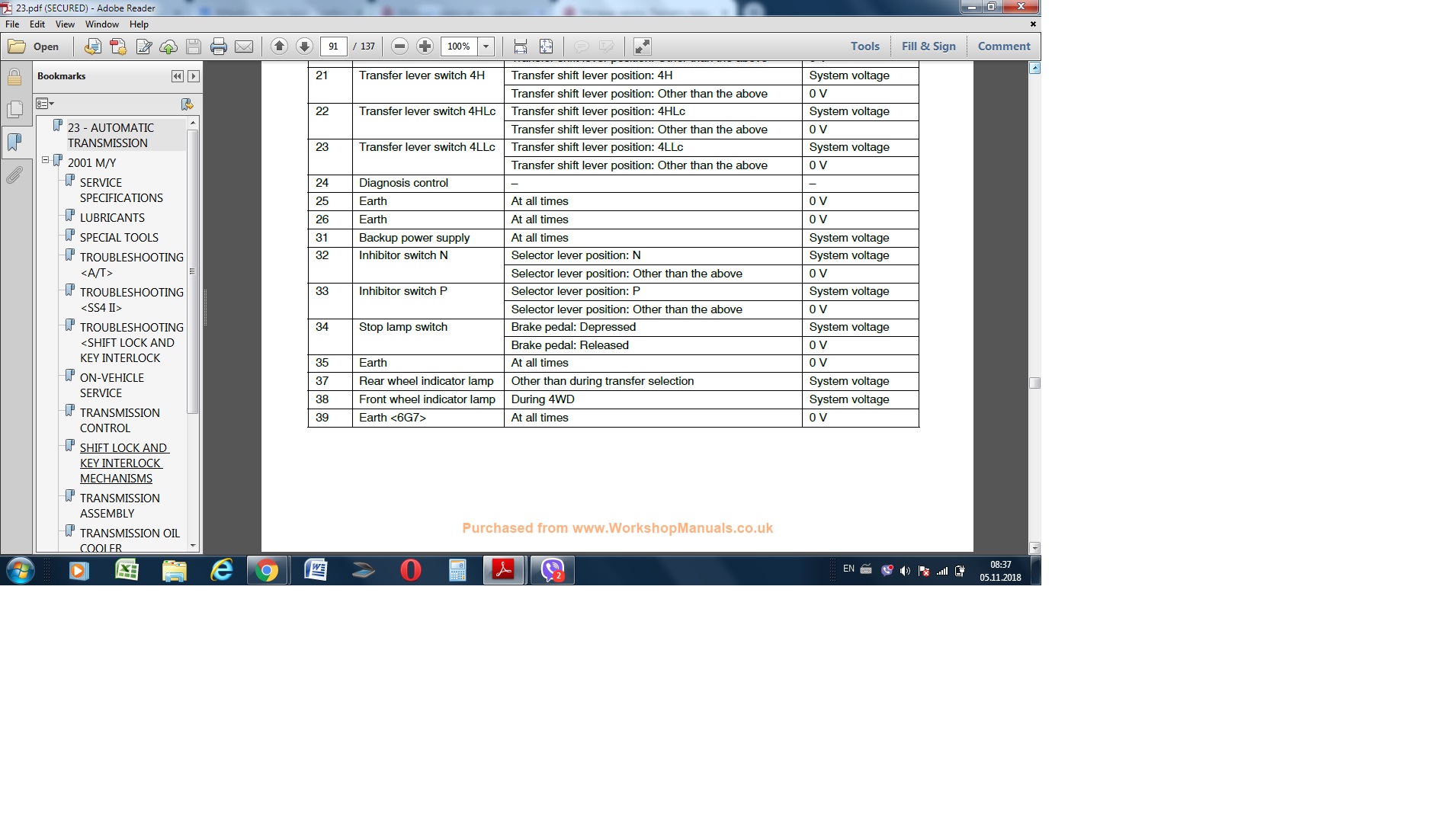The height and width of the screenshot is (814, 1456).
Task: Go to next page with down arrow
Action: (304, 46)
